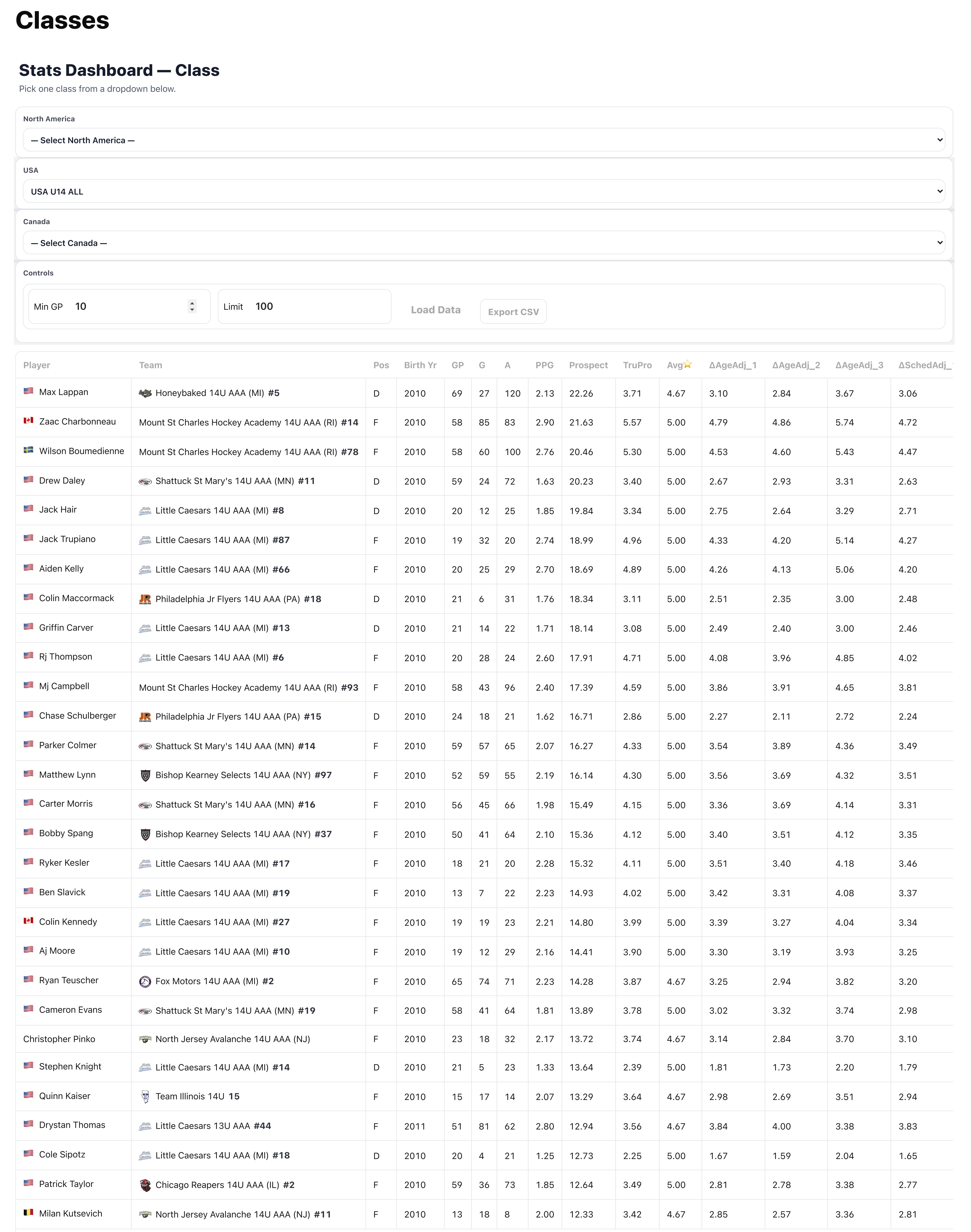Screen dimensions: 971x1232
Task: Click the Min GP stepper arrows
Action: 192,306
